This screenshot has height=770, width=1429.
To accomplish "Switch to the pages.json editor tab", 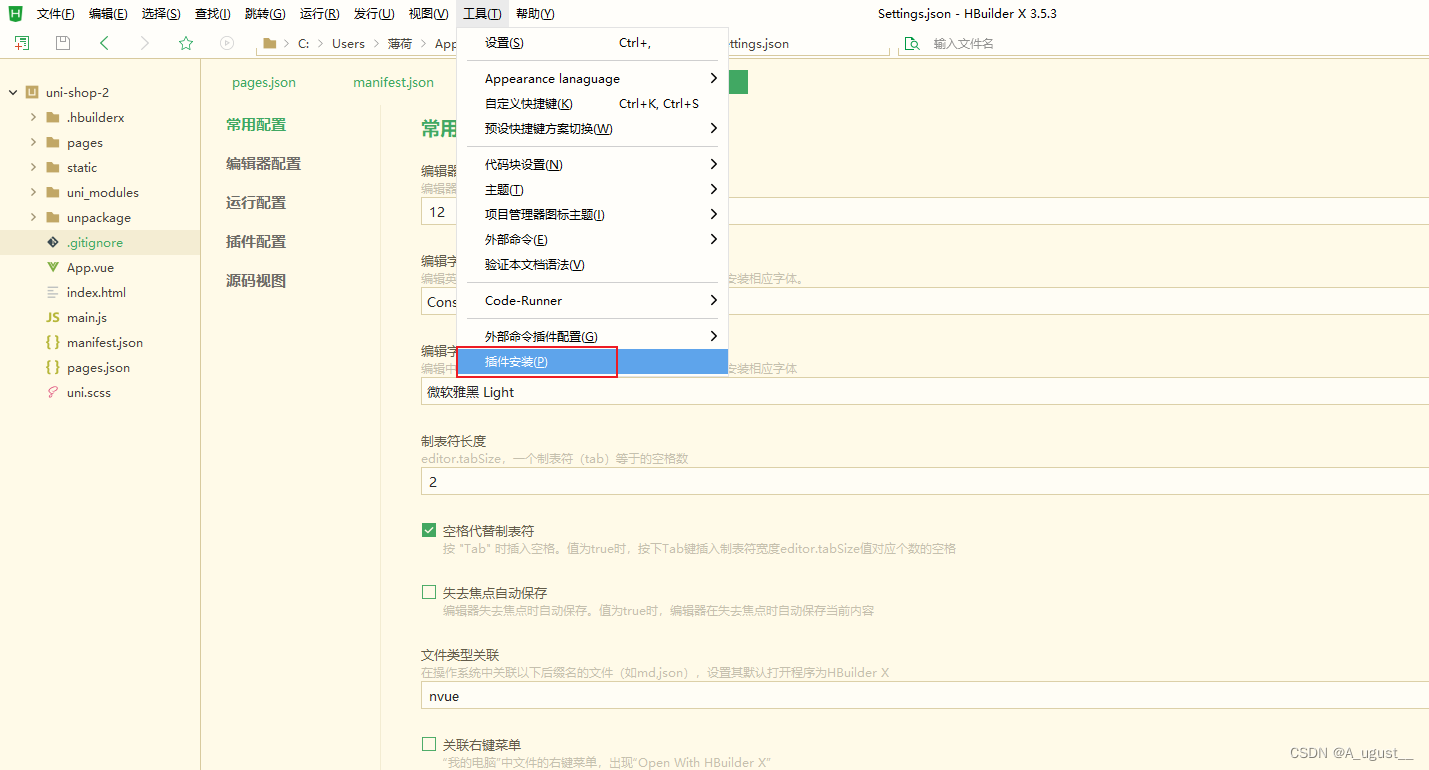I will coord(264,82).
